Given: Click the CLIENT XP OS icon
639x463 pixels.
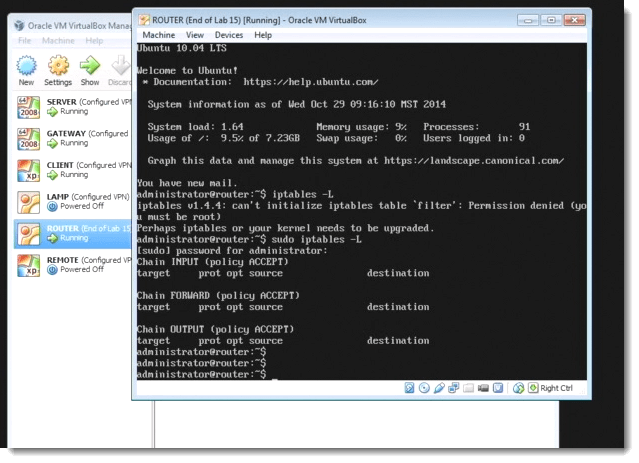Looking at the screenshot, I should [29, 170].
